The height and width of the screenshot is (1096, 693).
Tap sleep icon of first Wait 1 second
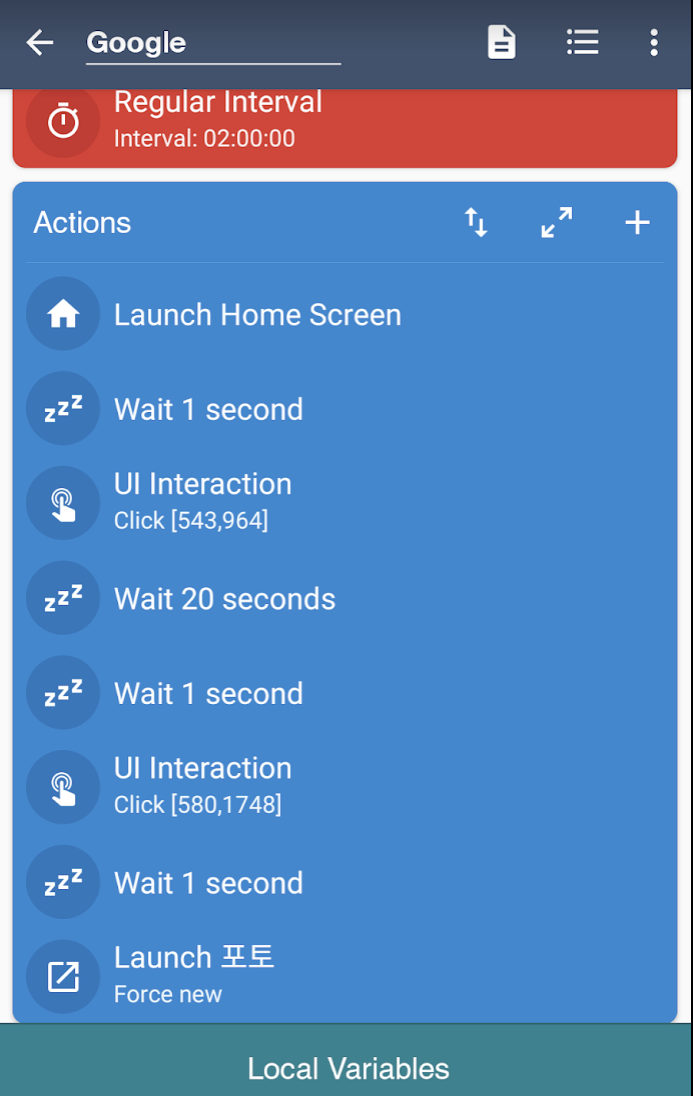(x=63, y=408)
